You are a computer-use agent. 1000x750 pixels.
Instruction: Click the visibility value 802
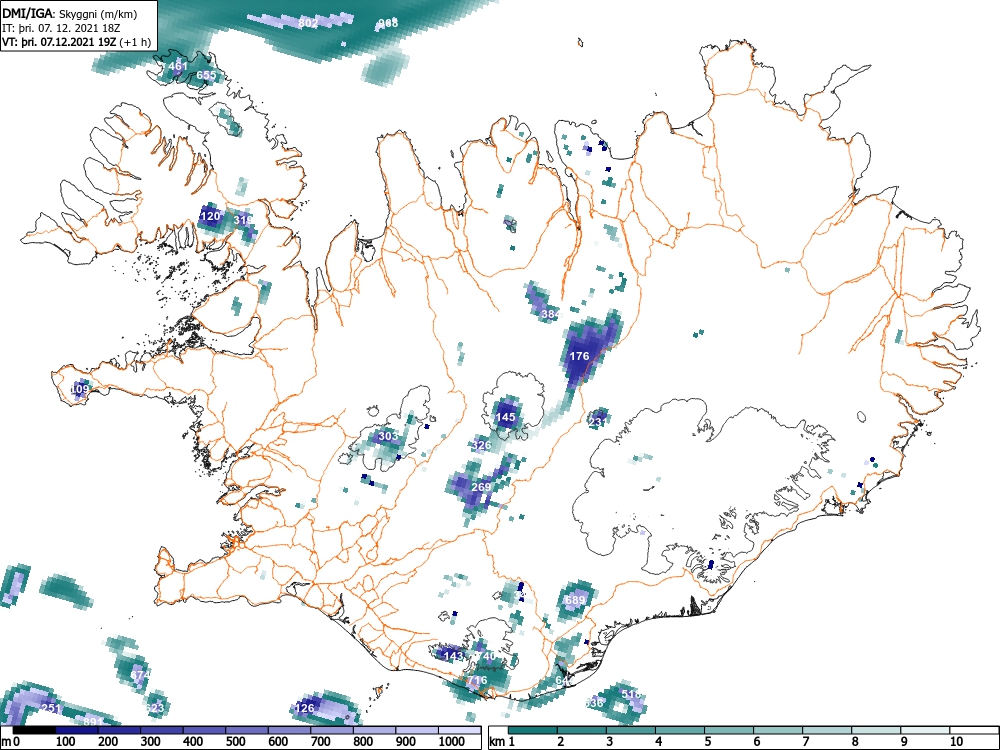point(308,23)
